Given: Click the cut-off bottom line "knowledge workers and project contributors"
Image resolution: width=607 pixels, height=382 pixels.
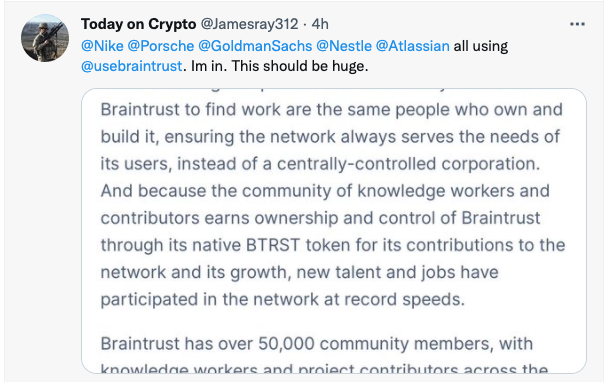Looking at the screenshot, I should 324,369.
